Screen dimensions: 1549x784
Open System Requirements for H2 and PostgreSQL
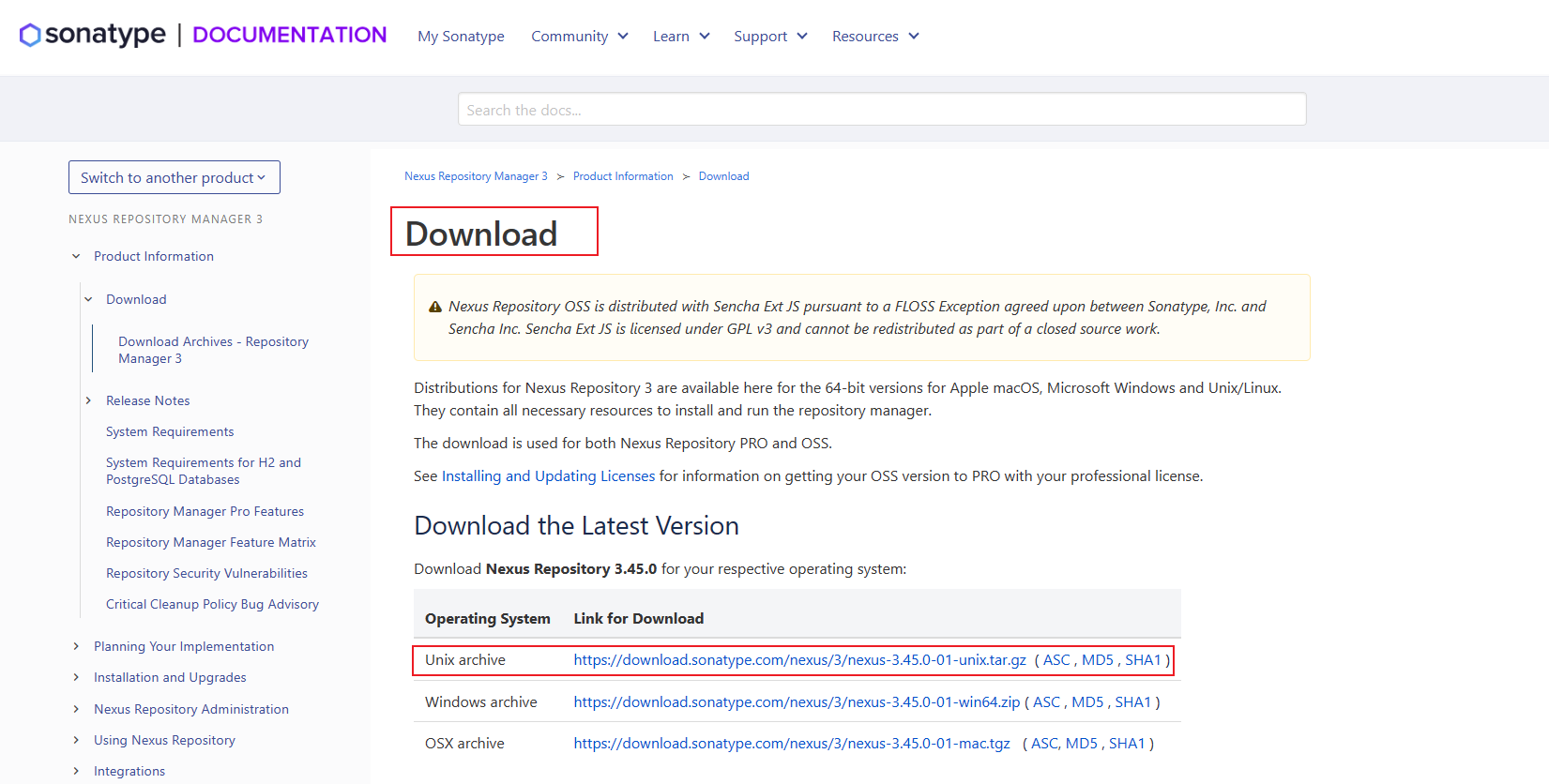pyautogui.click(x=204, y=471)
